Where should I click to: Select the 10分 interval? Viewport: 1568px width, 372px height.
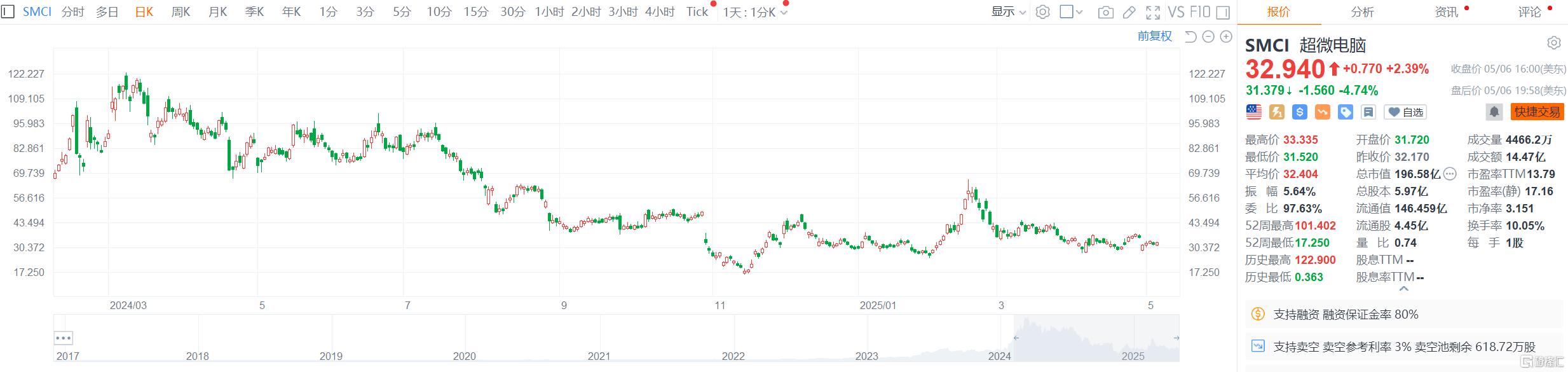[439, 12]
